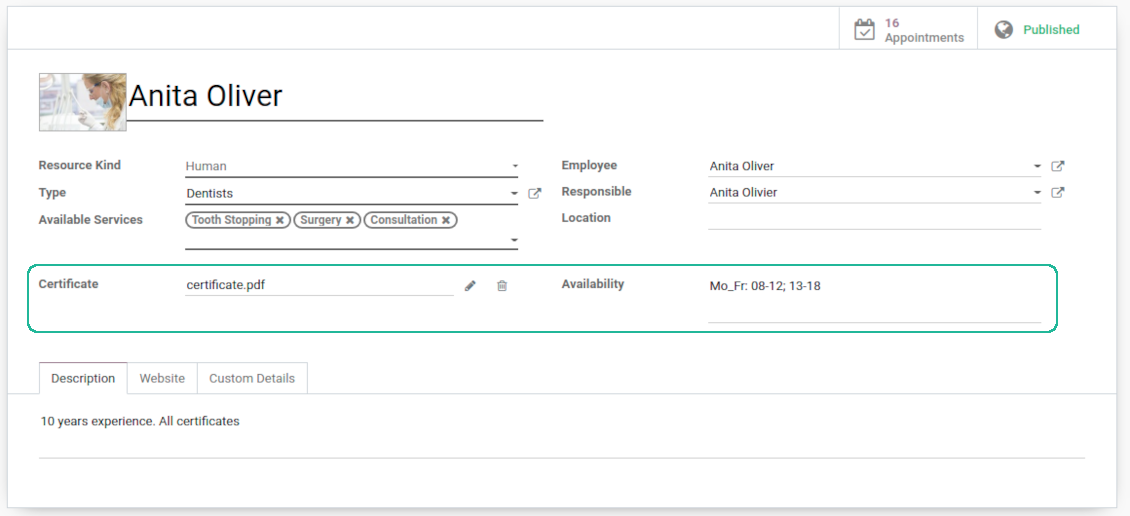The width and height of the screenshot is (1130, 516).
Task: Expand the Employee dropdown arrow
Action: pyautogui.click(x=1037, y=167)
